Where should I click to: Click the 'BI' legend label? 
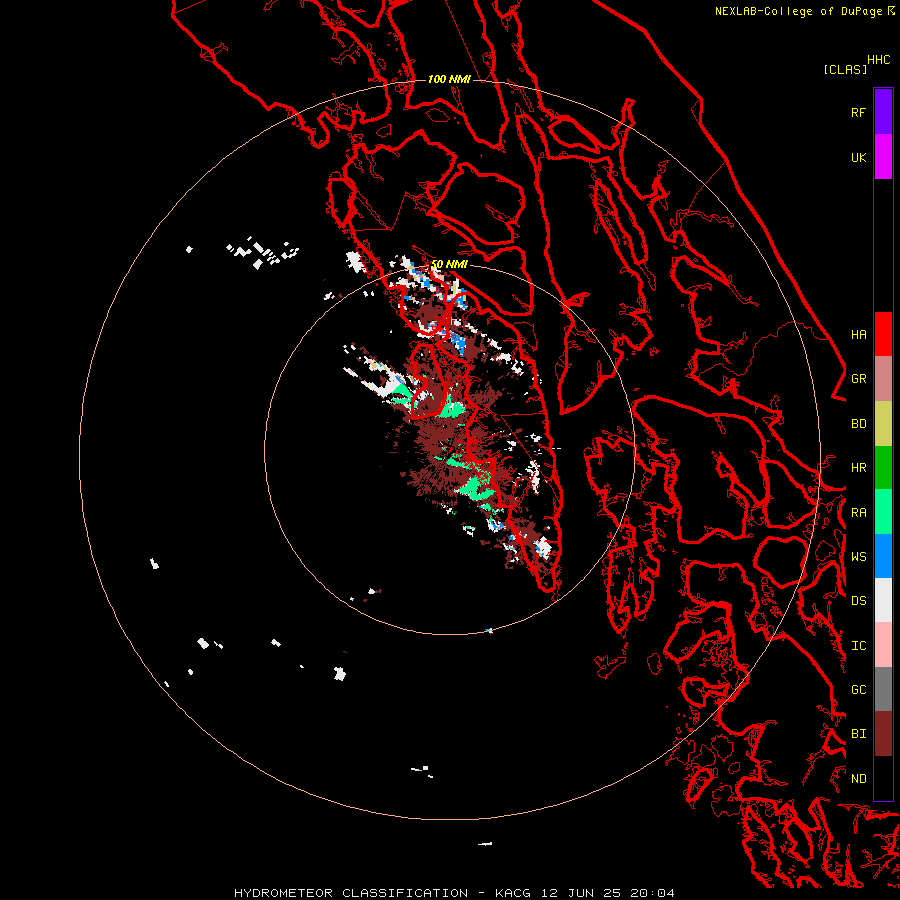click(858, 734)
